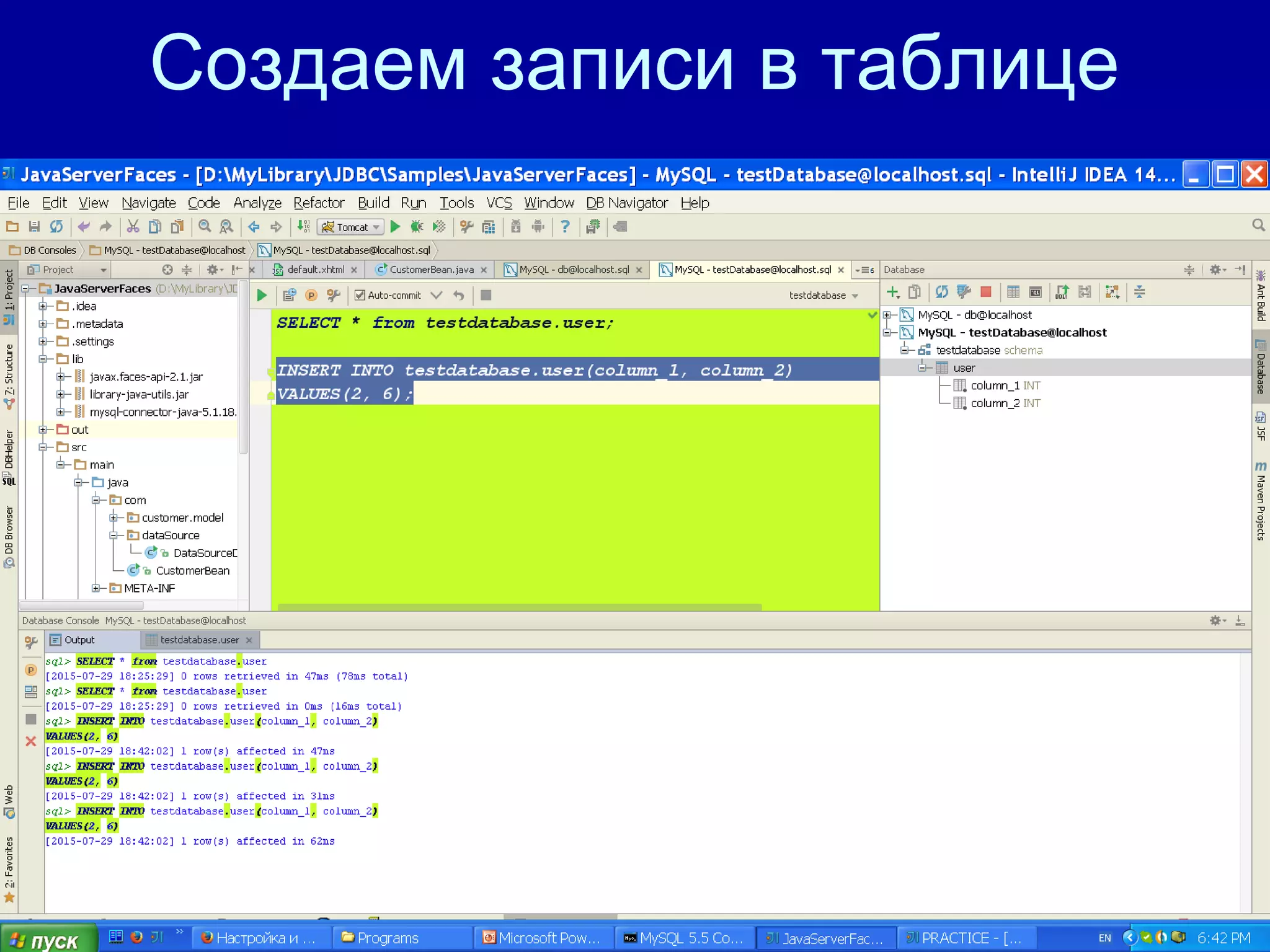1270x952 pixels.
Task: Click the Project panel settings gear
Action: pyautogui.click(x=213, y=270)
